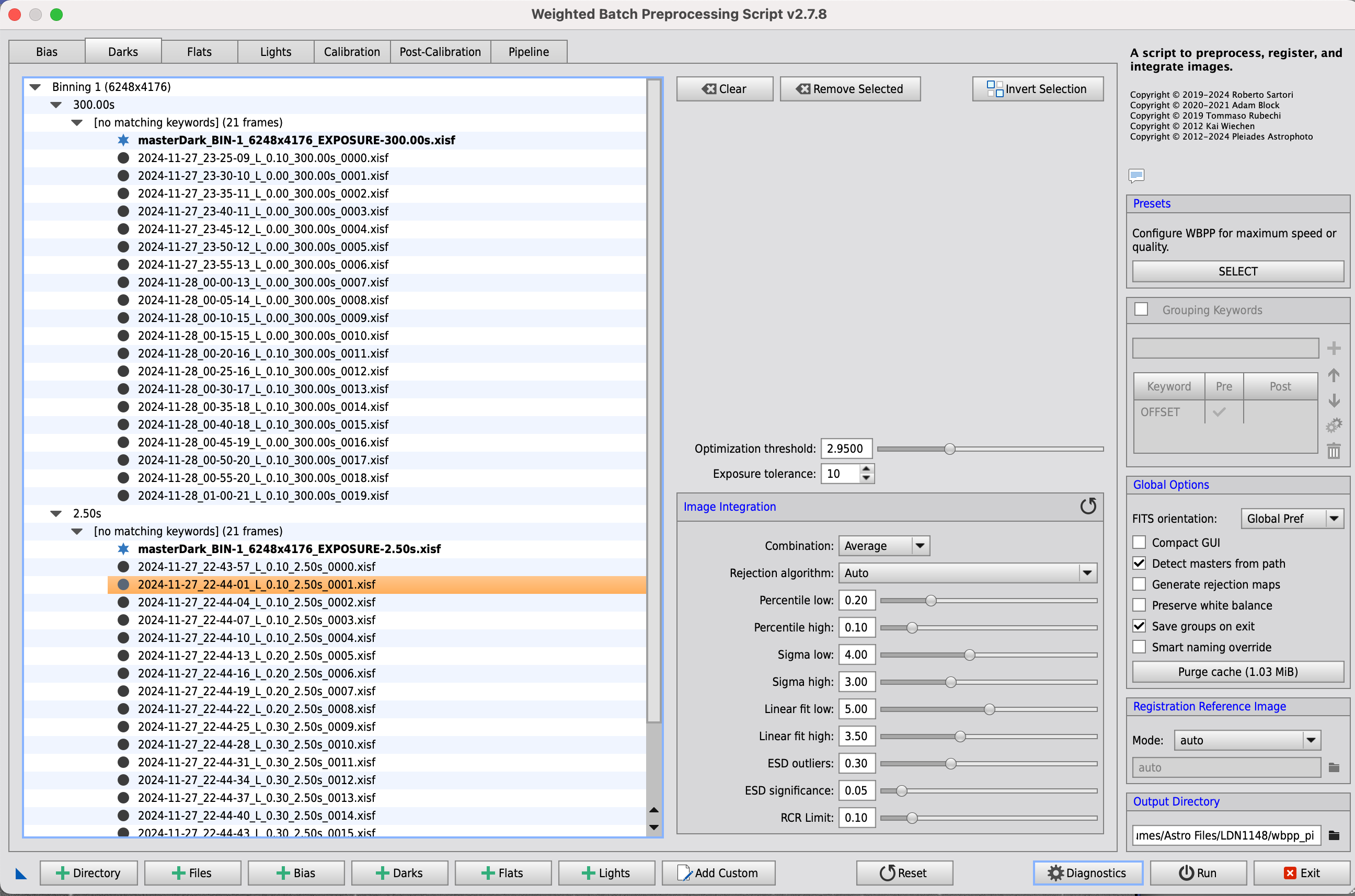This screenshot has height=896, width=1355.
Task: Decrease Exposure tolerance with down stepper
Action: tap(866, 478)
